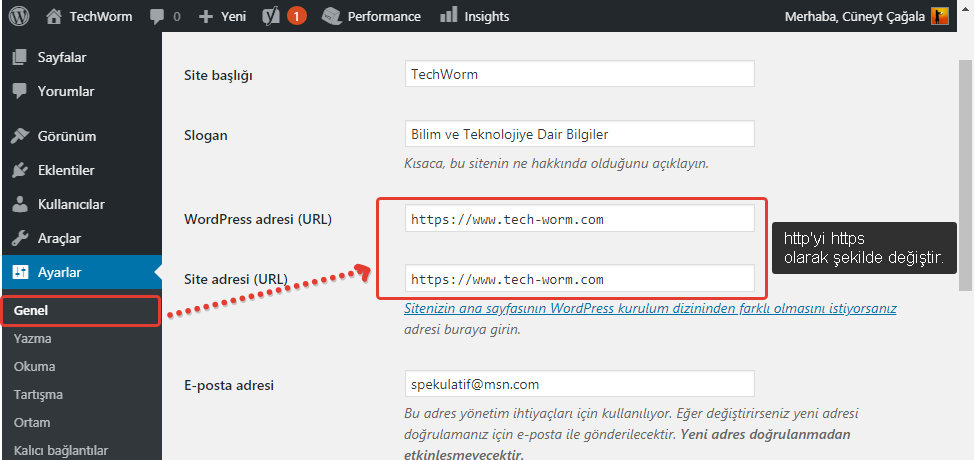Focus the WordPress adresi (URL) field

pyautogui.click(x=578, y=219)
